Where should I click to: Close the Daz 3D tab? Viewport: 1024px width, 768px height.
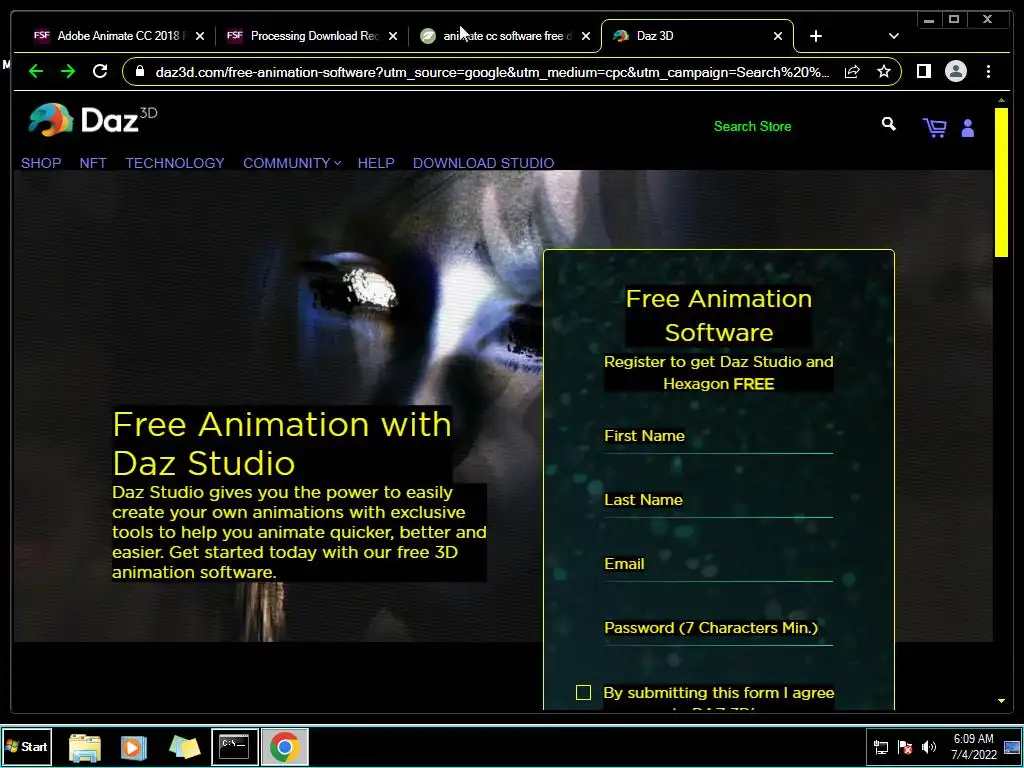pos(778,36)
